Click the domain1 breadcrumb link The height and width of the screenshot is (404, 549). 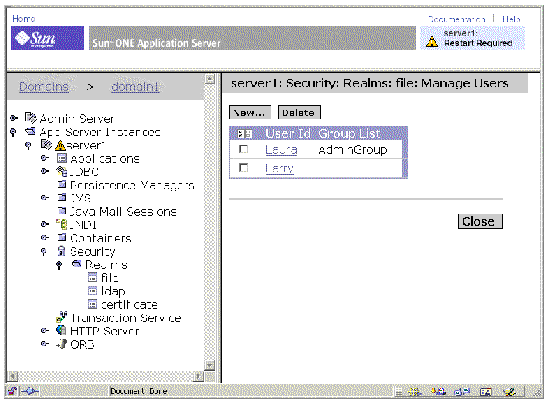(135, 86)
